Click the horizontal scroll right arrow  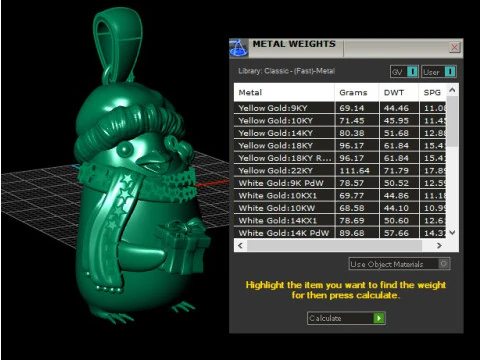pos(439,246)
